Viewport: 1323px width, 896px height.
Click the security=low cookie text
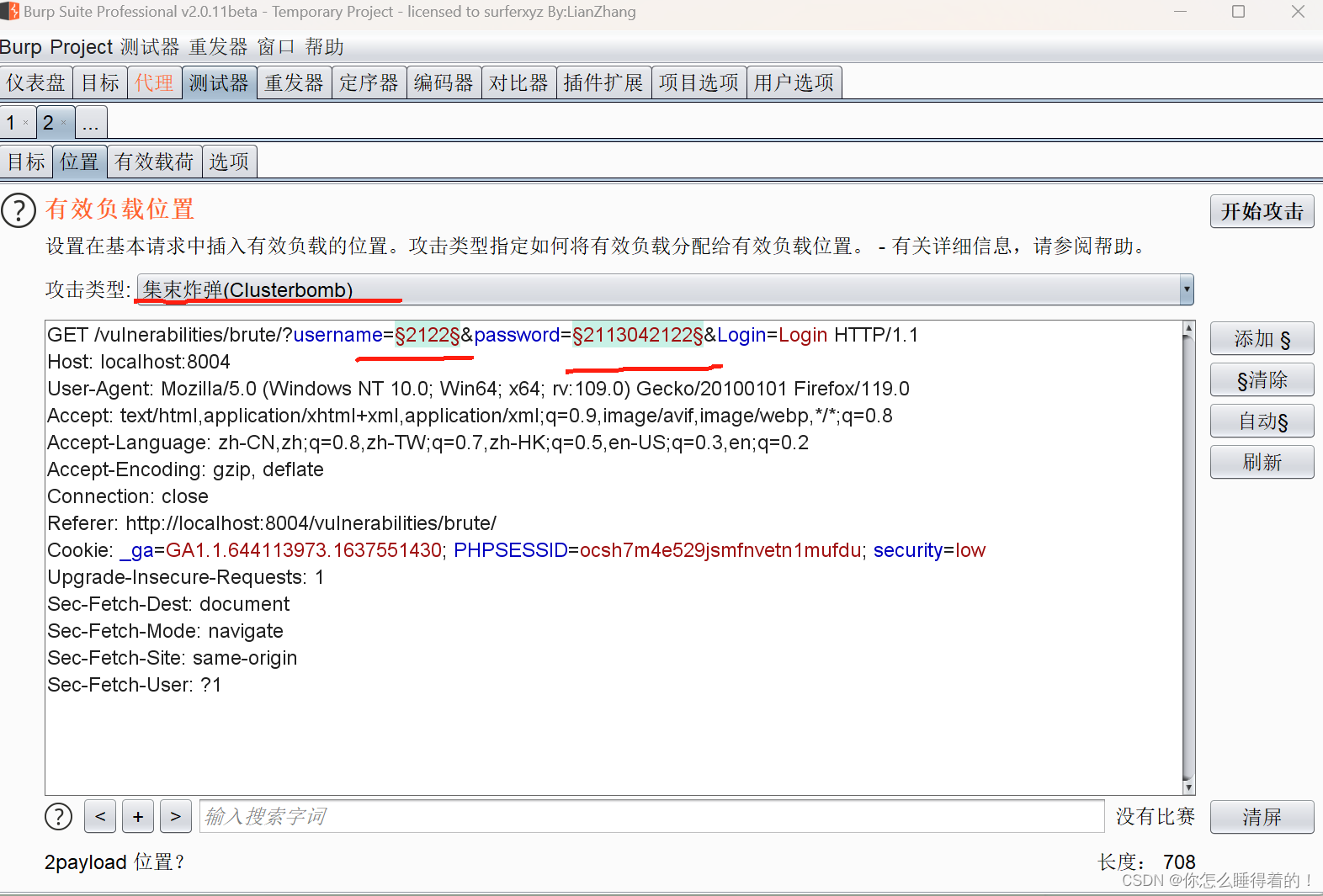click(x=929, y=550)
